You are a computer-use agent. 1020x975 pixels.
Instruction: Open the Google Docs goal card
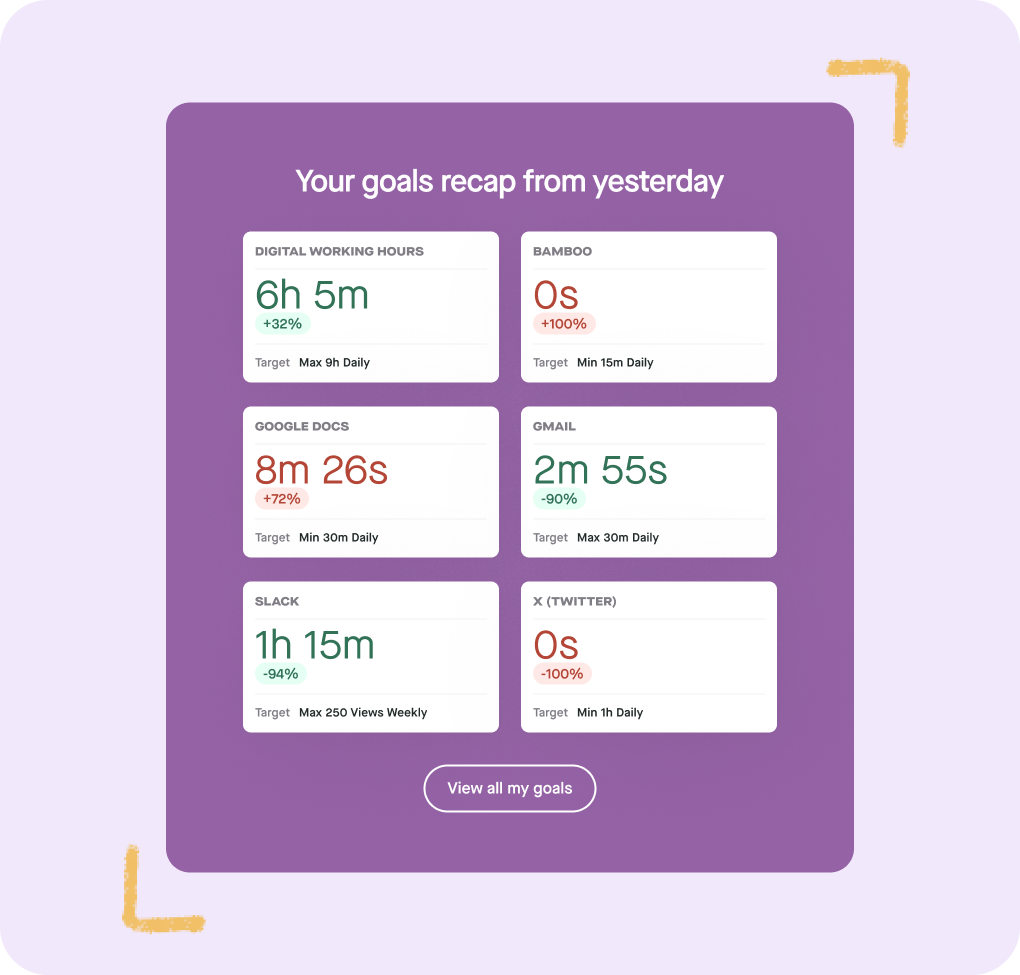(370, 481)
